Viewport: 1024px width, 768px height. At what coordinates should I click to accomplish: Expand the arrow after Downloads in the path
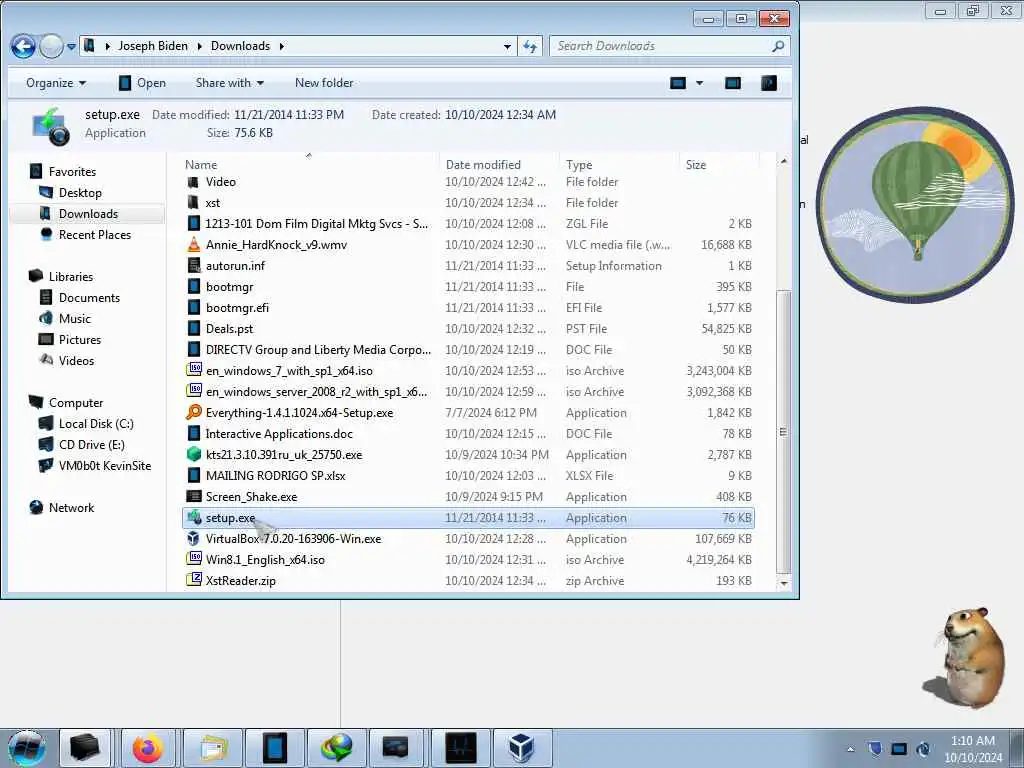[x=281, y=46]
